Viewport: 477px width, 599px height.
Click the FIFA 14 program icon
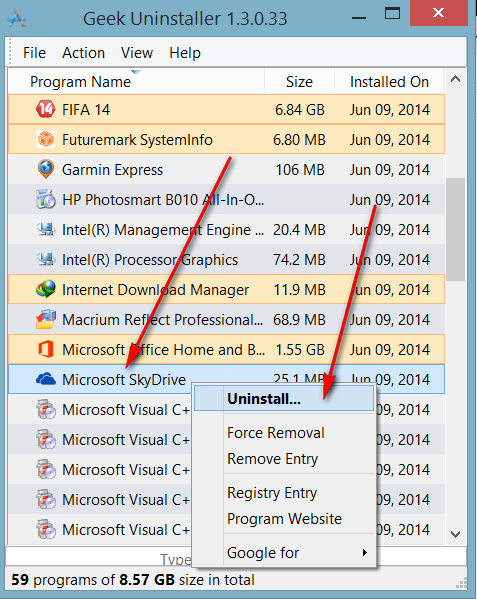[45, 110]
